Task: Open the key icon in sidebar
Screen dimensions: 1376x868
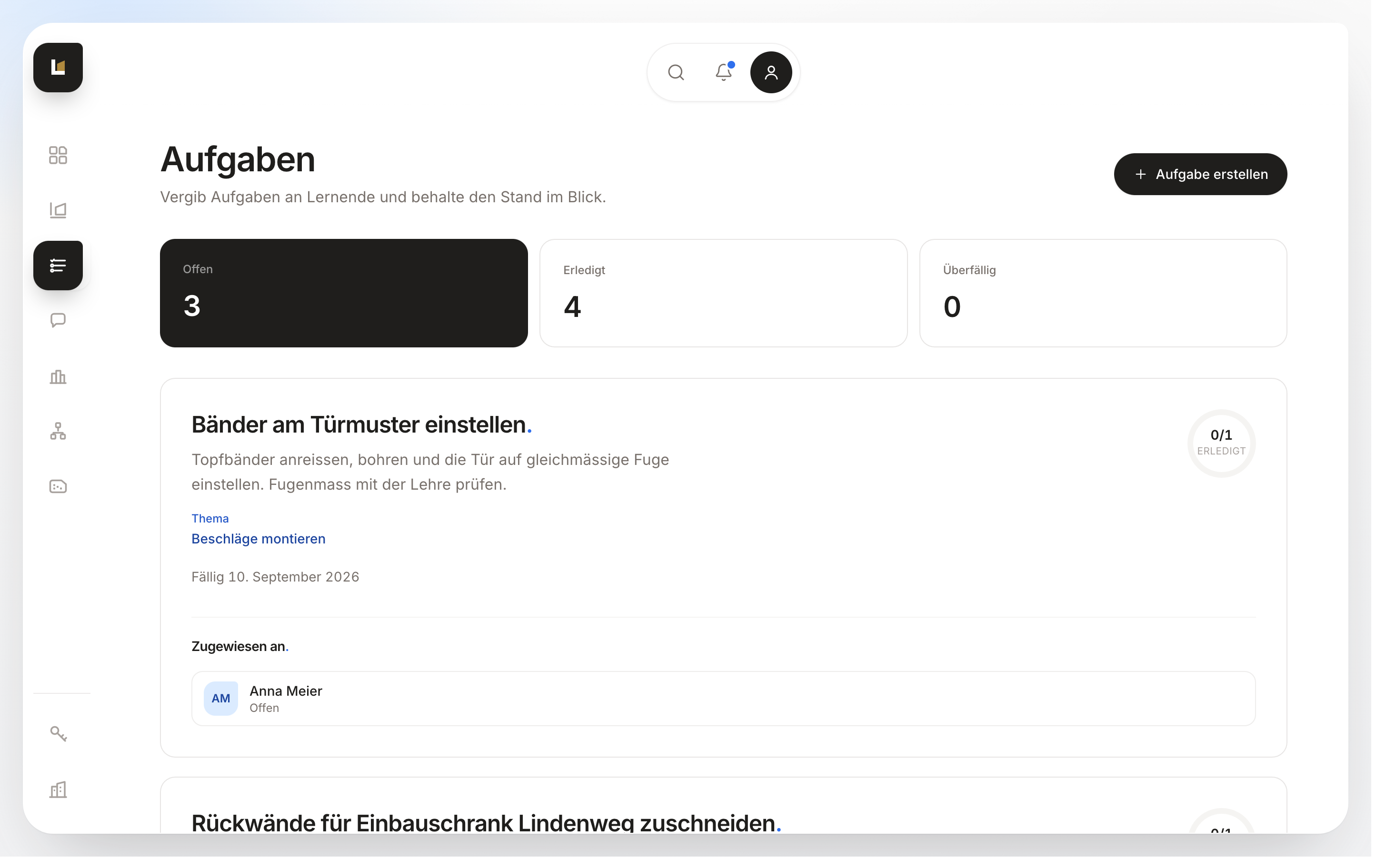Action: coord(58,734)
